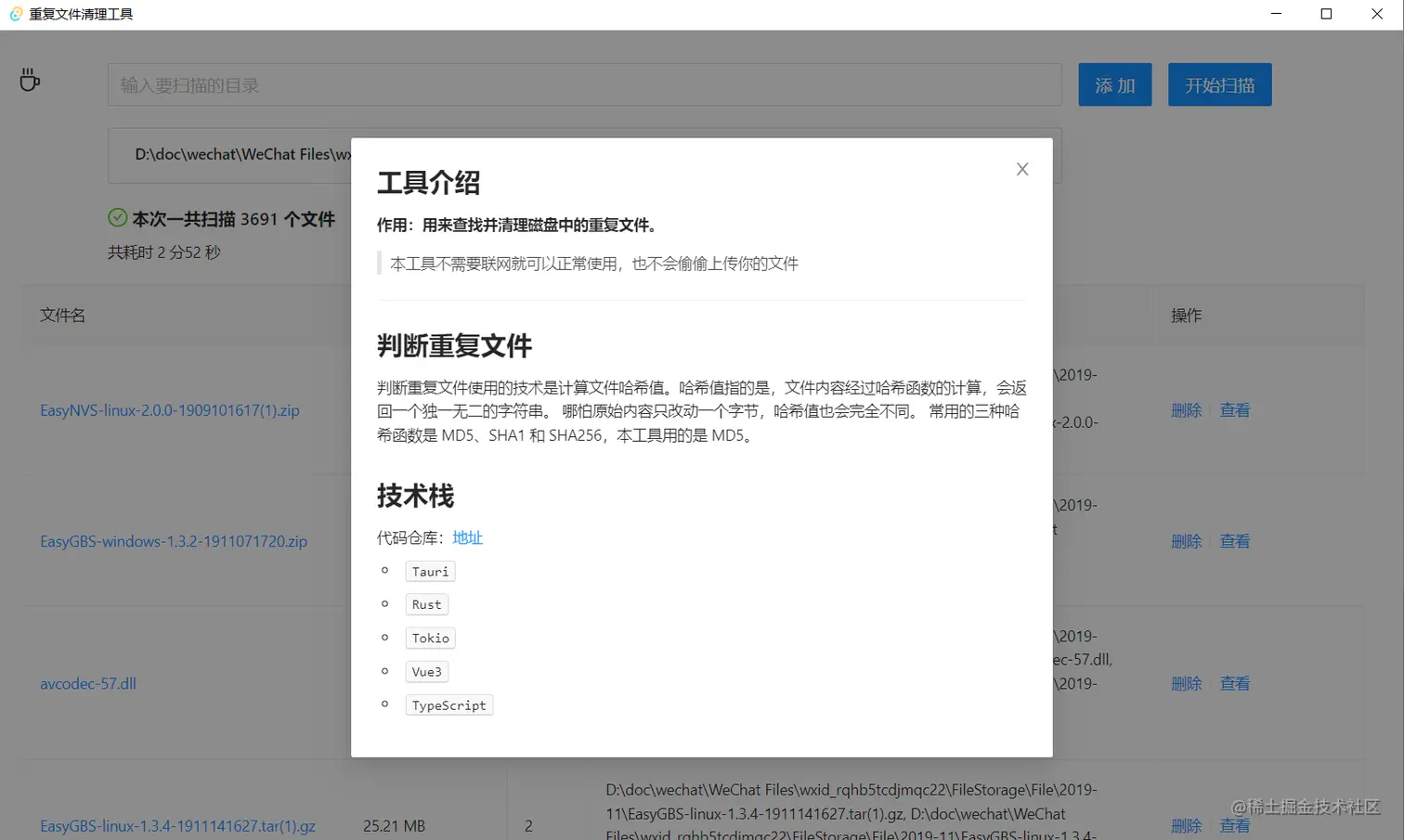Click the TypeScript tag in tech stack
Screen dimensions: 1404x840
pyautogui.click(x=449, y=705)
